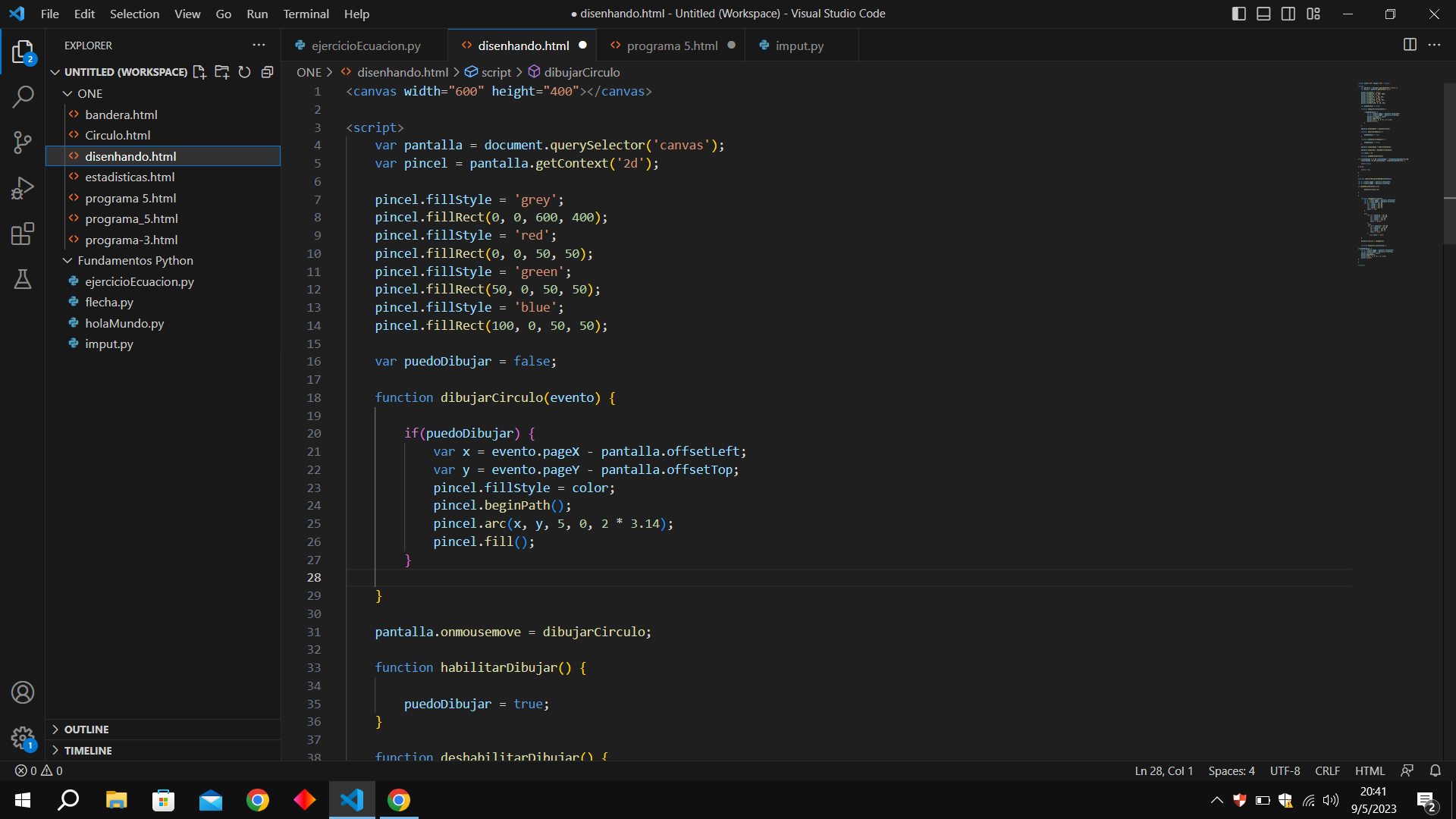1456x819 pixels.
Task: Expand the TIMELINE section
Action: [88, 751]
